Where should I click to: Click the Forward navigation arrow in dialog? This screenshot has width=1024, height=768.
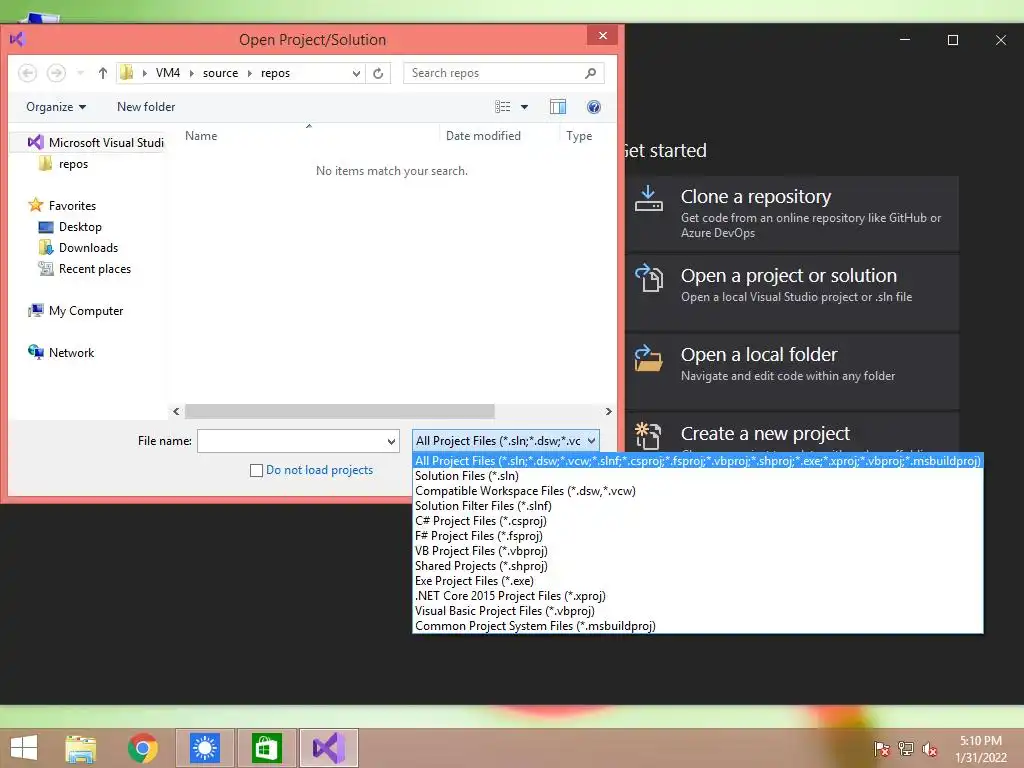point(56,73)
